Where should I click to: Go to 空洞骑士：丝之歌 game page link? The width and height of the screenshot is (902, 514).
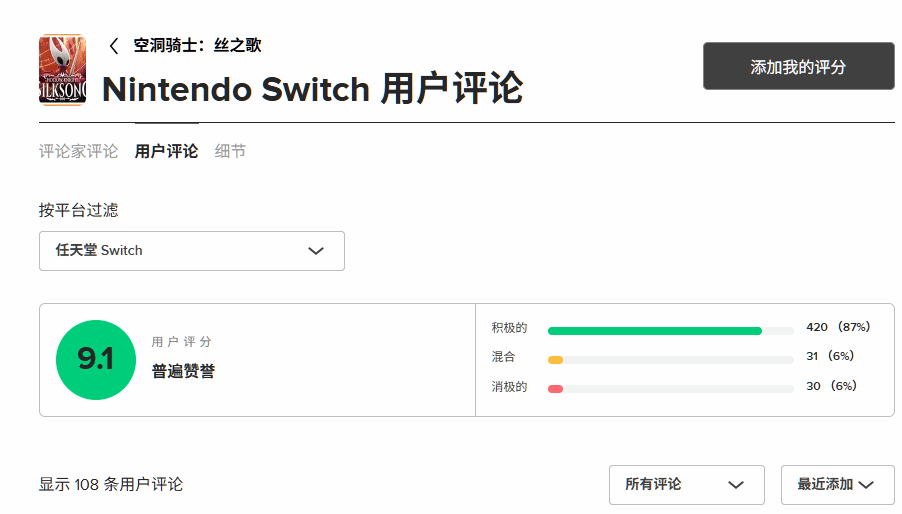point(197,45)
